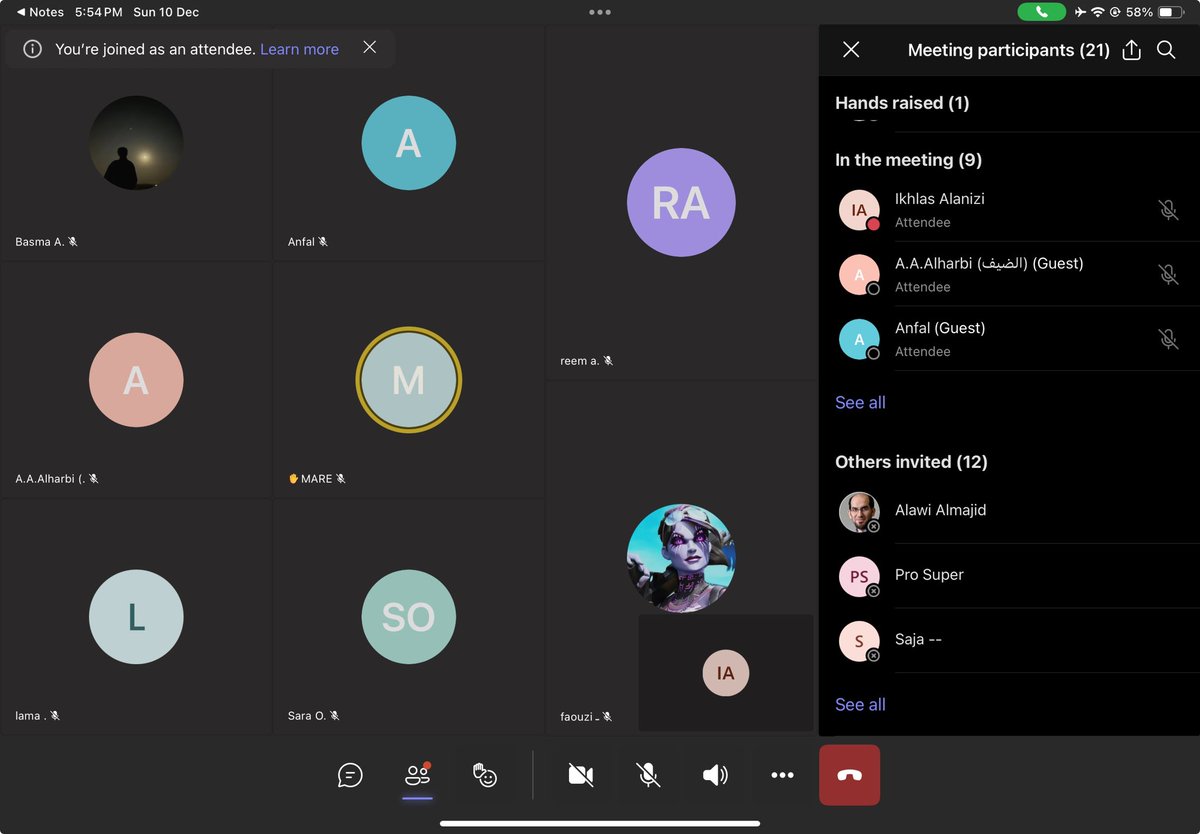
Task: Turn on the camera
Action: pos(581,775)
